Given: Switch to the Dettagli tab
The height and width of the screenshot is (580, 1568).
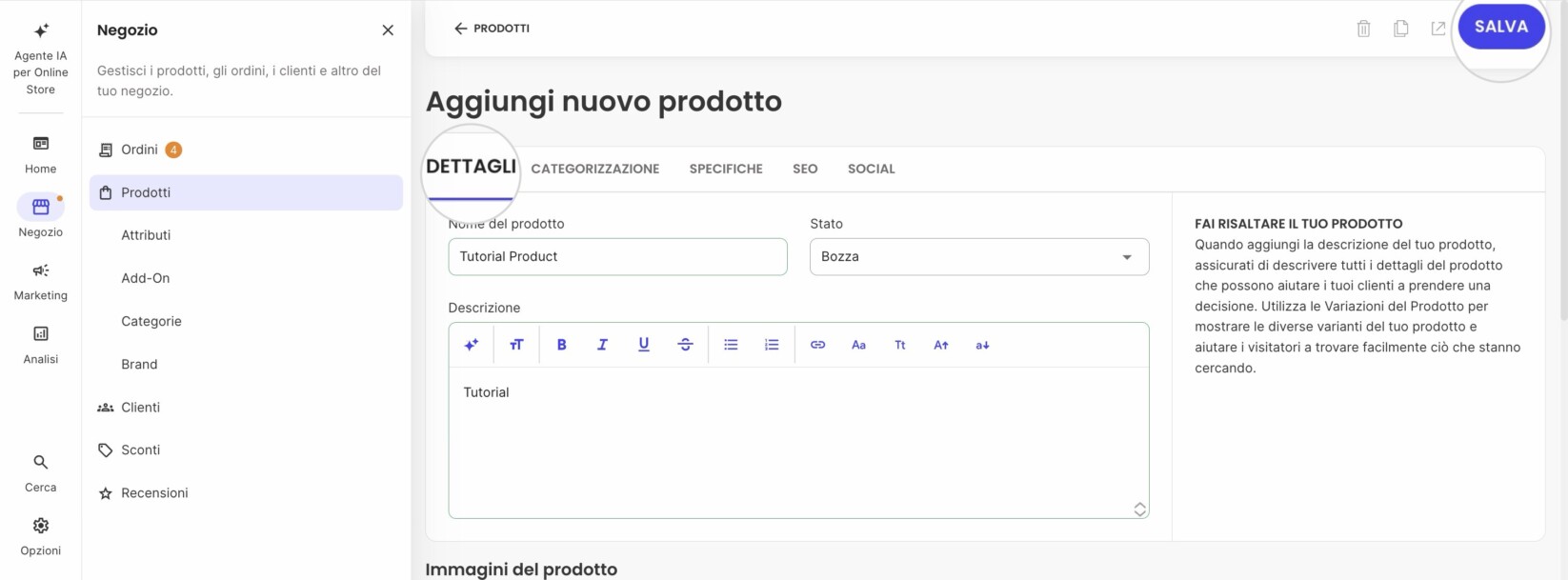Looking at the screenshot, I should coord(471,167).
